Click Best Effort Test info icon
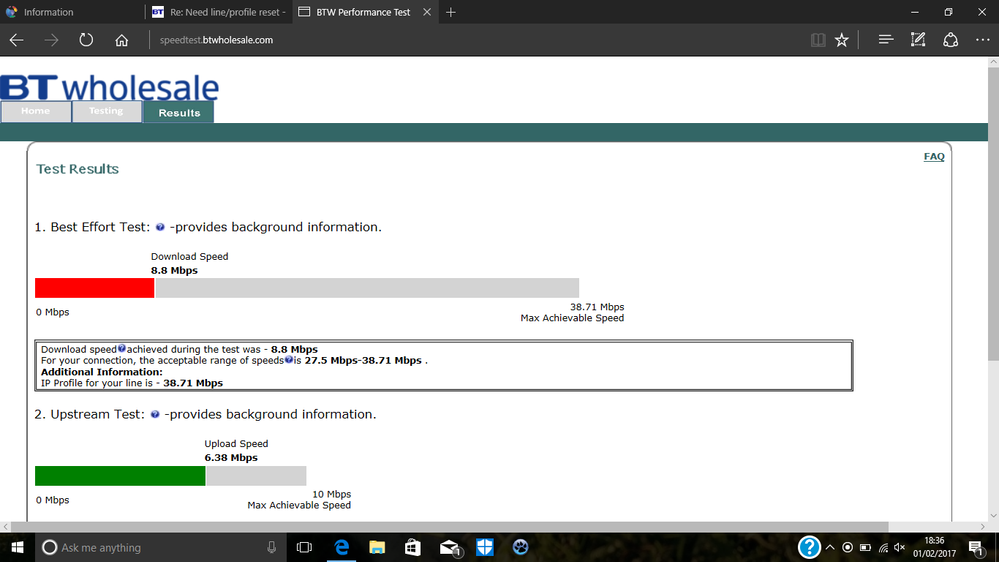Viewport: 999px width, 562px height. pyautogui.click(x=160, y=227)
